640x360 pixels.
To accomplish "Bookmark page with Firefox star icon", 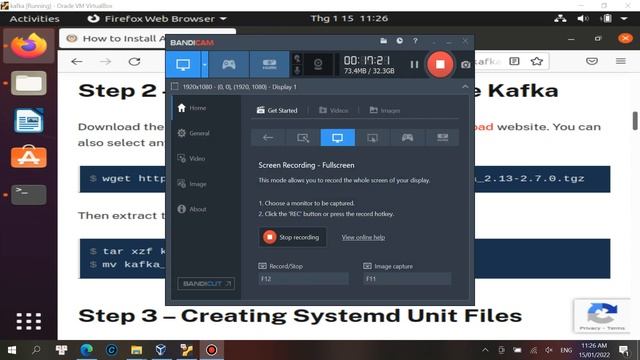I will click(x=537, y=62).
